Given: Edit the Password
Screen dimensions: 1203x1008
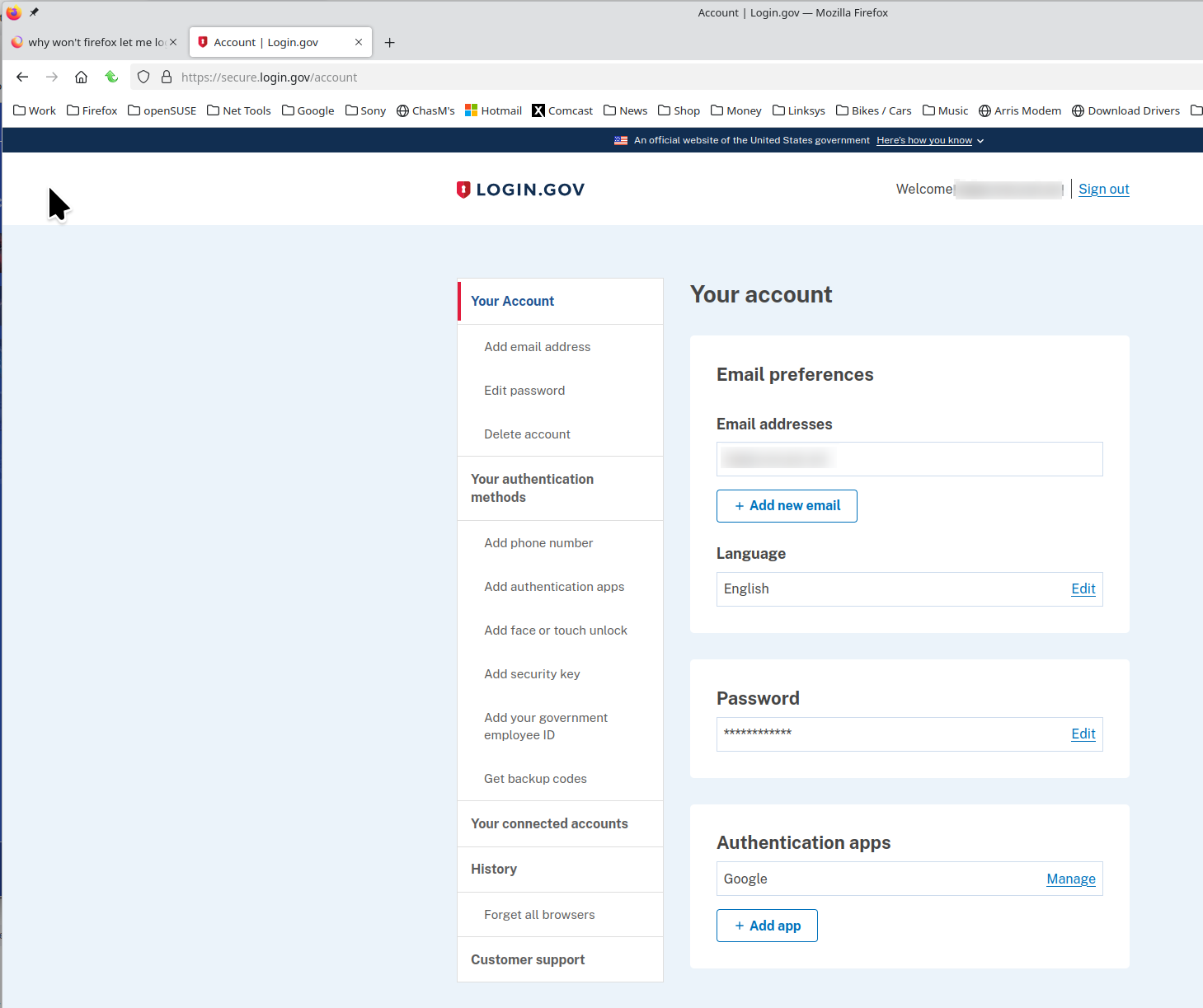Looking at the screenshot, I should [x=1083, y=734].
